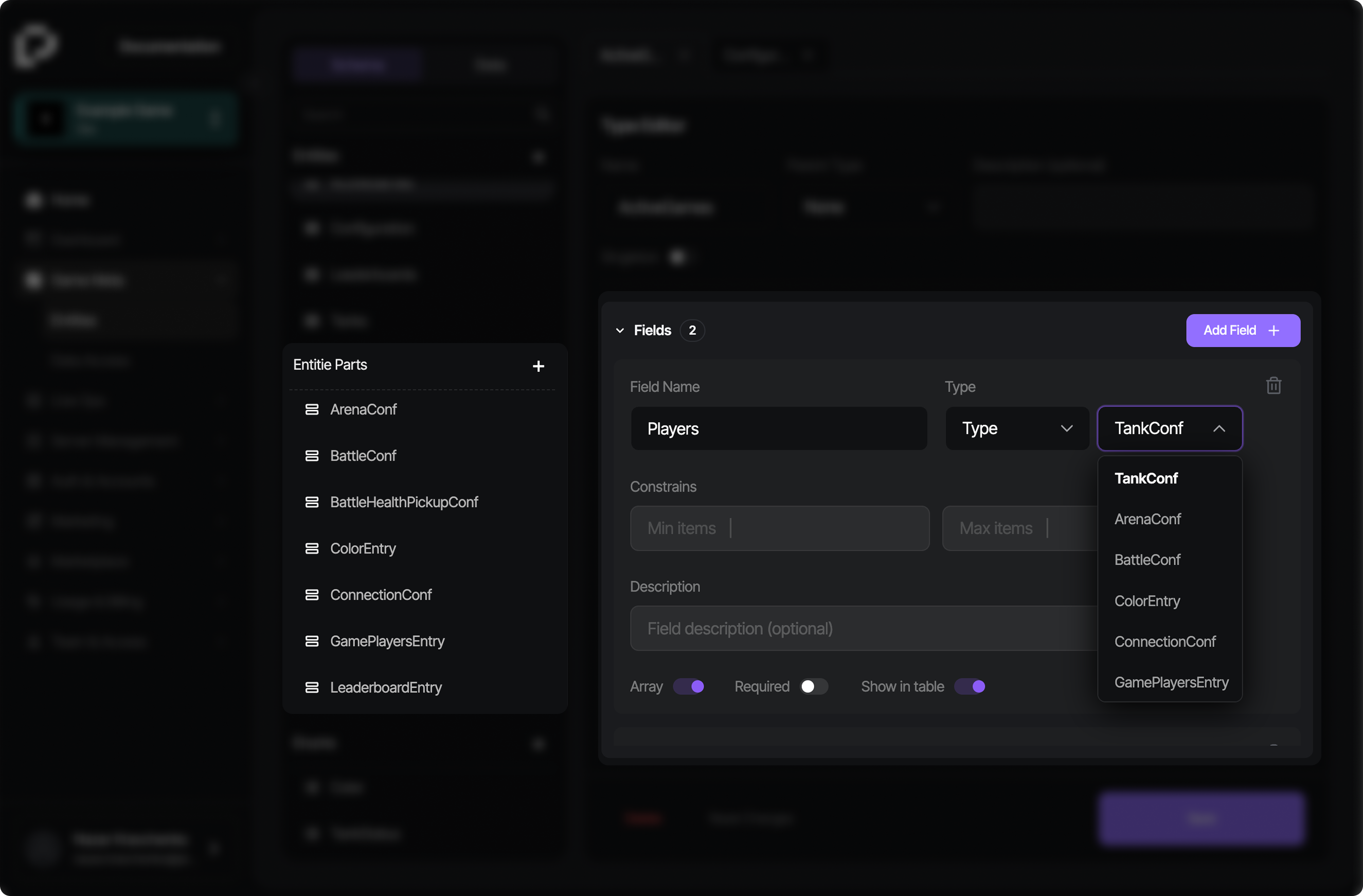Click the Add Field button
1363x896 pixels.
point(1242,330)
